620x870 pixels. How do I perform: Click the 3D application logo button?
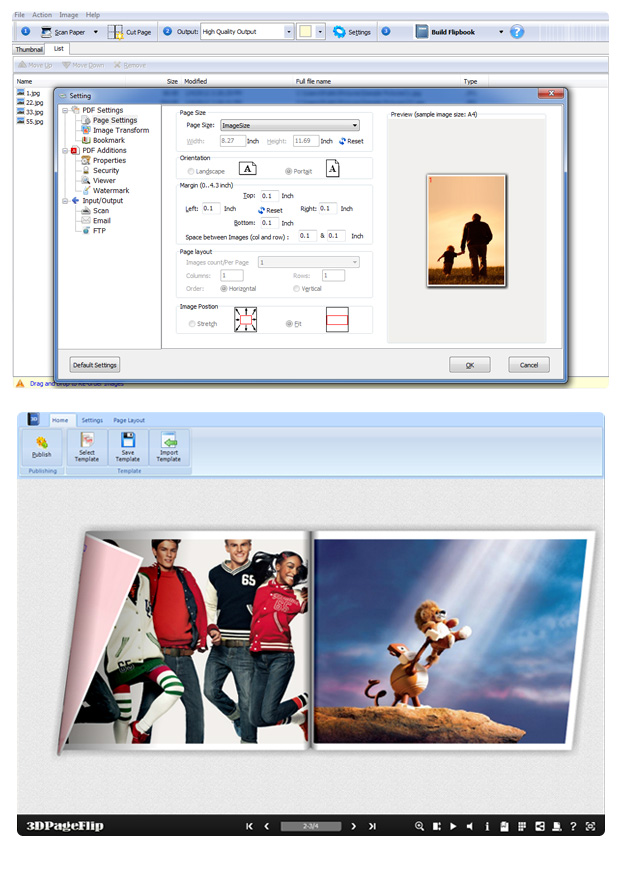point(34,419)
